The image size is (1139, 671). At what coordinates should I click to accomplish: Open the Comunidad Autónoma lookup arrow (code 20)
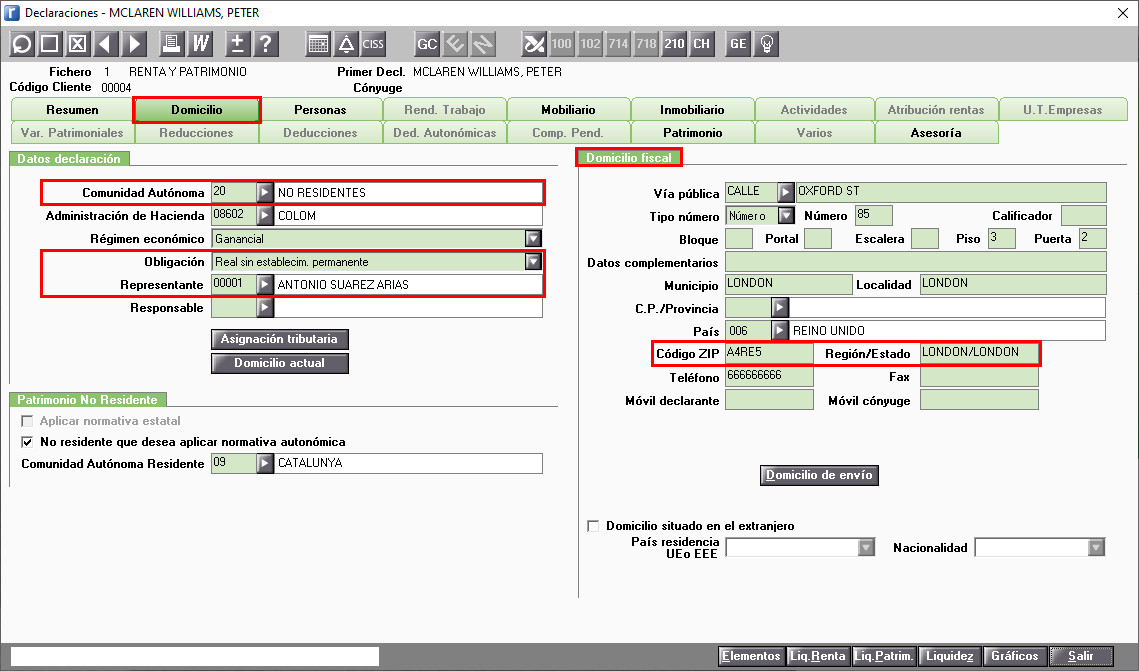click(264, 192)
